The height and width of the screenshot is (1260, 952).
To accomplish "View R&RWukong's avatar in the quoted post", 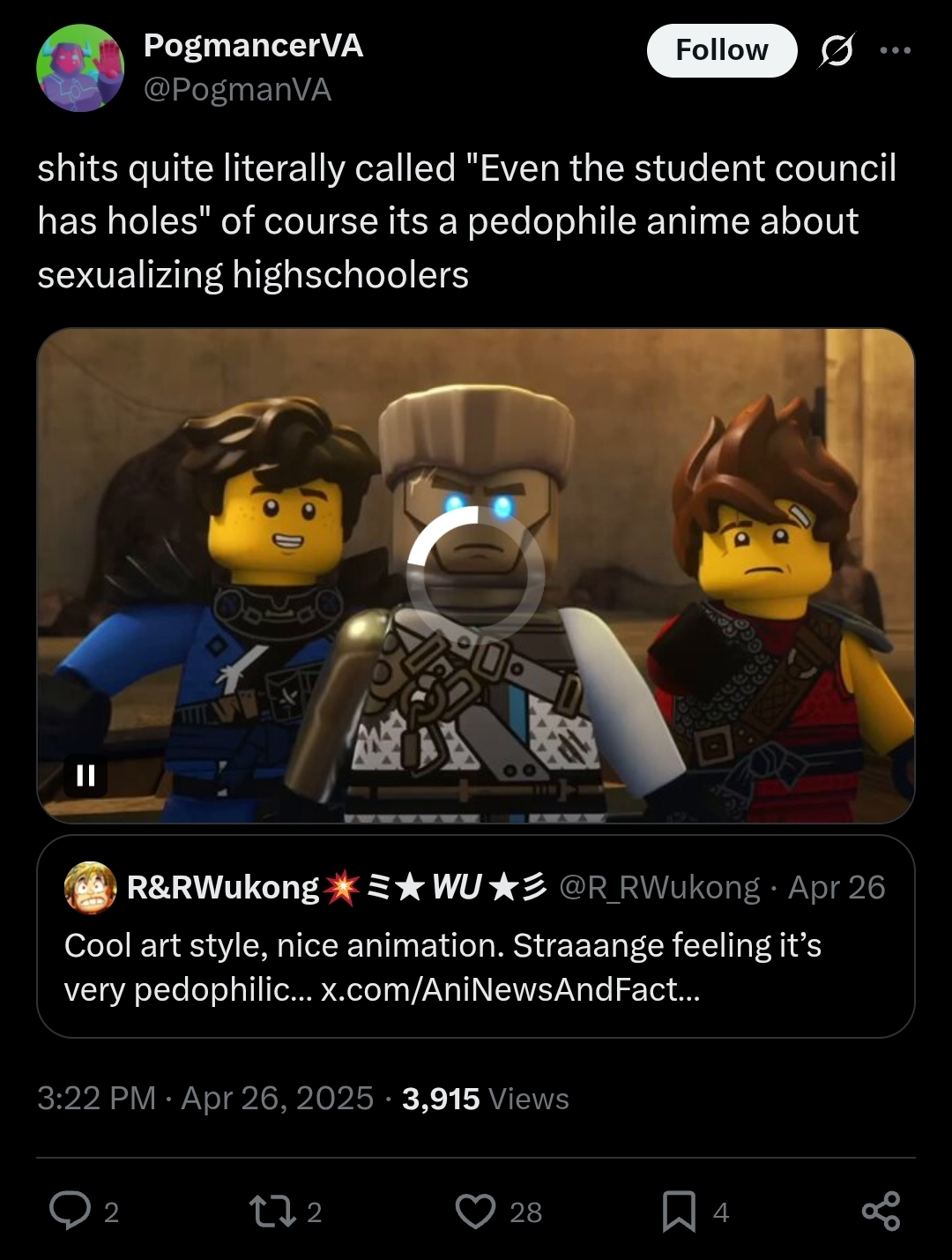I will click(x=90, y=888).
